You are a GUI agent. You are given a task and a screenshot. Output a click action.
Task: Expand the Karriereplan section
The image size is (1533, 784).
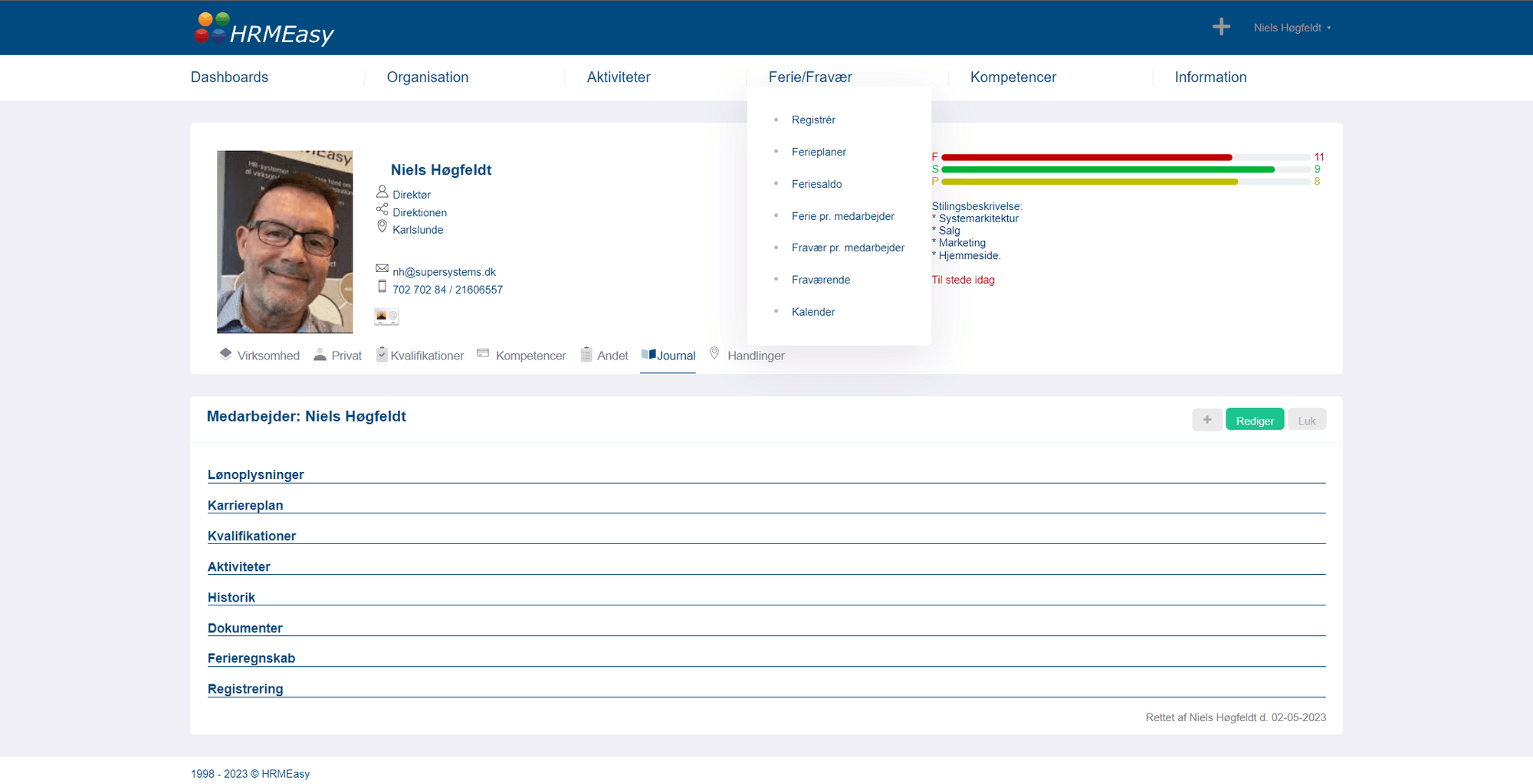click(766, 506)
